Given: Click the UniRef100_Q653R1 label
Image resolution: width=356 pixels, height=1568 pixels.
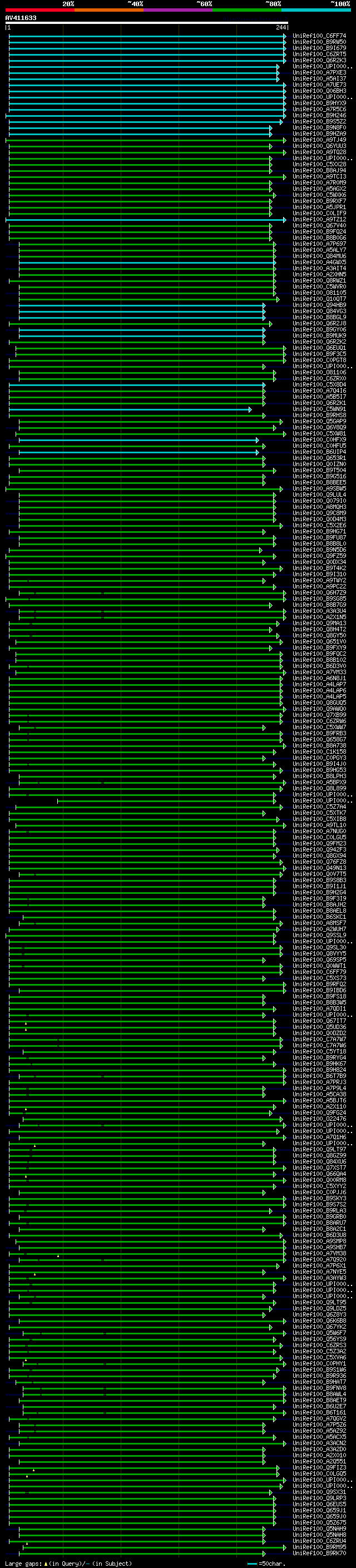Looking at the screenshot, I should tap(319, 458).
